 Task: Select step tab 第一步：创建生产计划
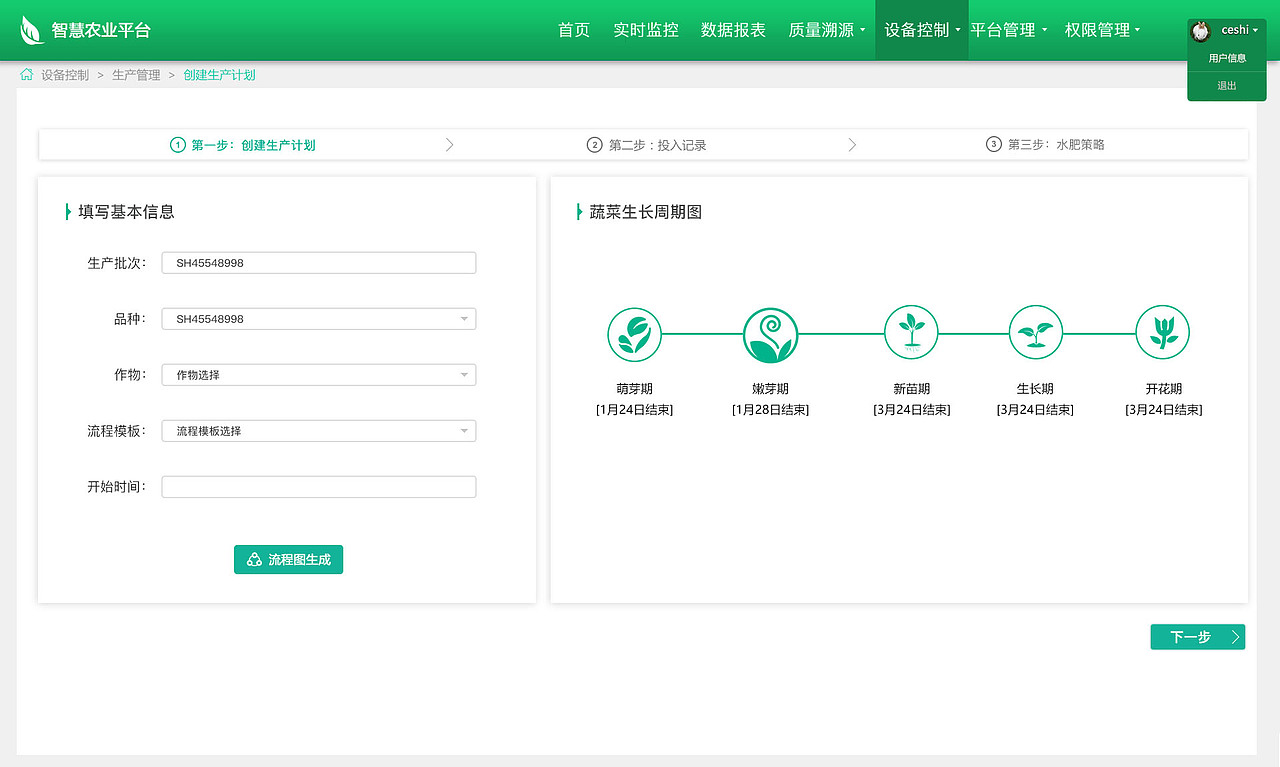(243, 145)
